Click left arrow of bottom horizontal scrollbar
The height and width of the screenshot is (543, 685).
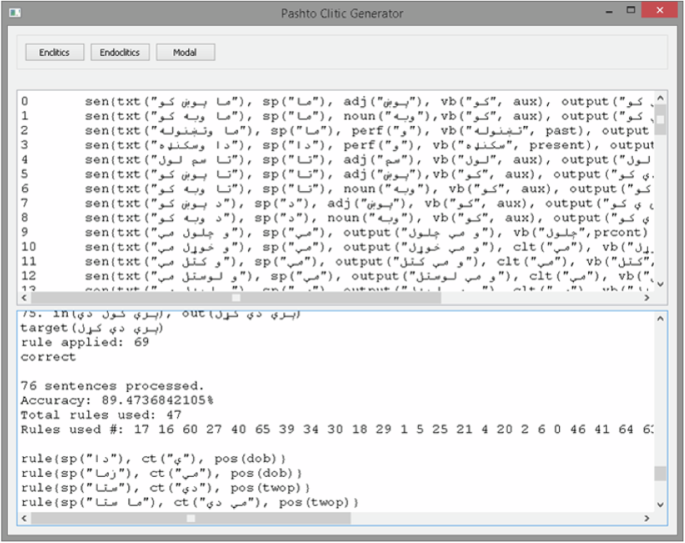point(25,518)
